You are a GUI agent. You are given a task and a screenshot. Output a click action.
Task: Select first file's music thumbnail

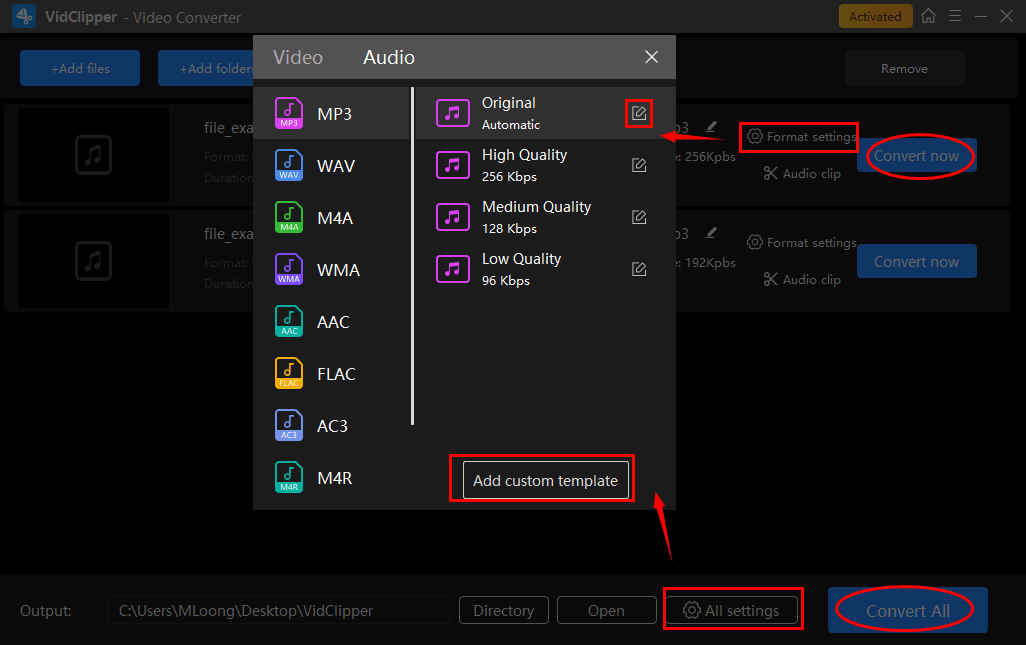point(93,155)
